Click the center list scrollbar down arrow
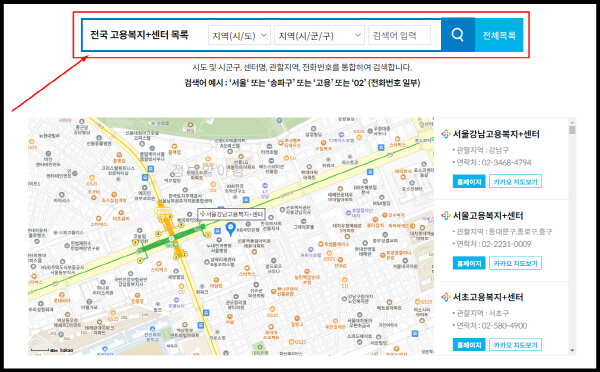 pyautogui.click(x=572, y=350)
